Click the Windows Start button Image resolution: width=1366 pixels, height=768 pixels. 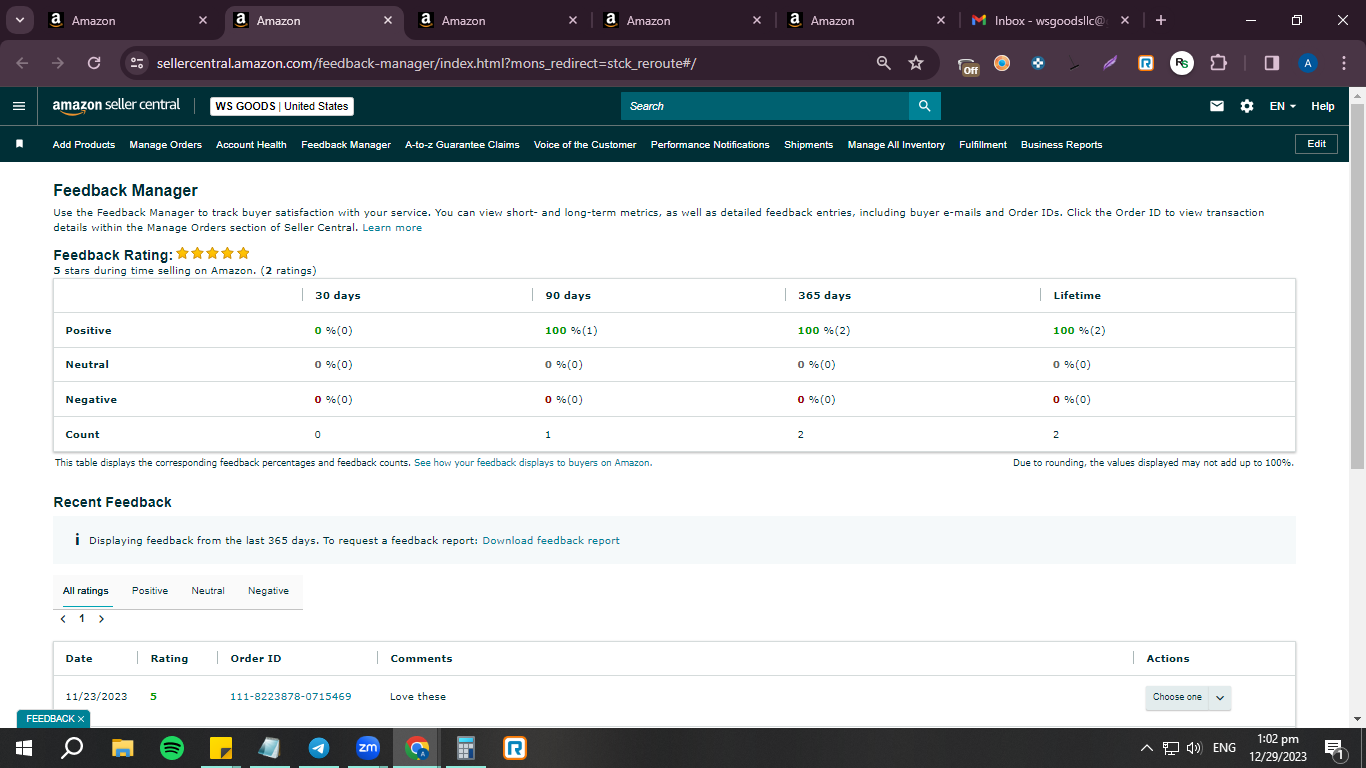click(24, 747)
